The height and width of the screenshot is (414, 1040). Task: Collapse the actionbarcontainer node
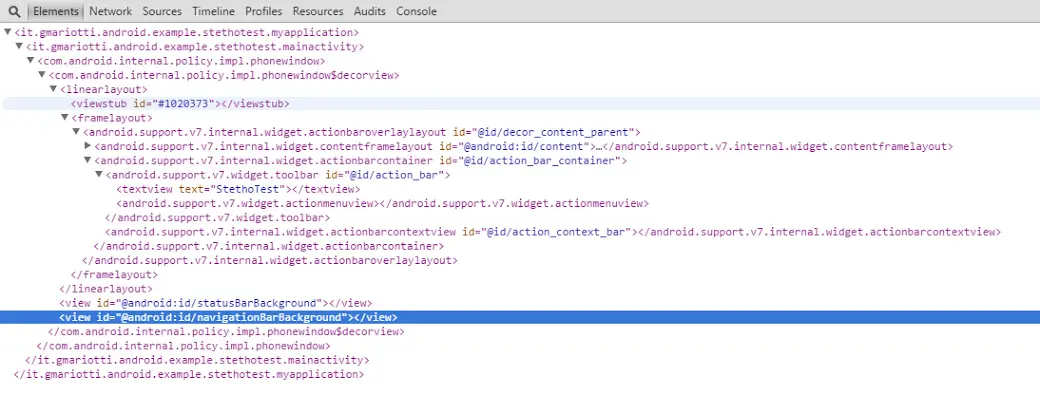coord(87,160)
